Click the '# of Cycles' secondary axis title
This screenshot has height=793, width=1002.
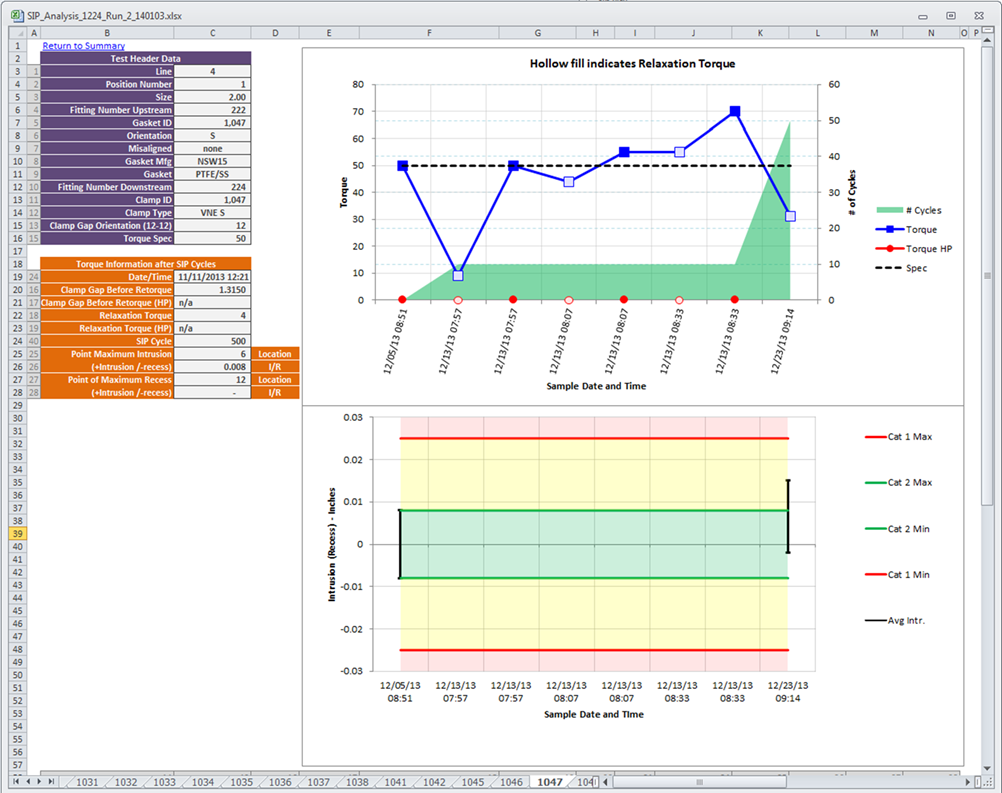click(x=852, y=192)
